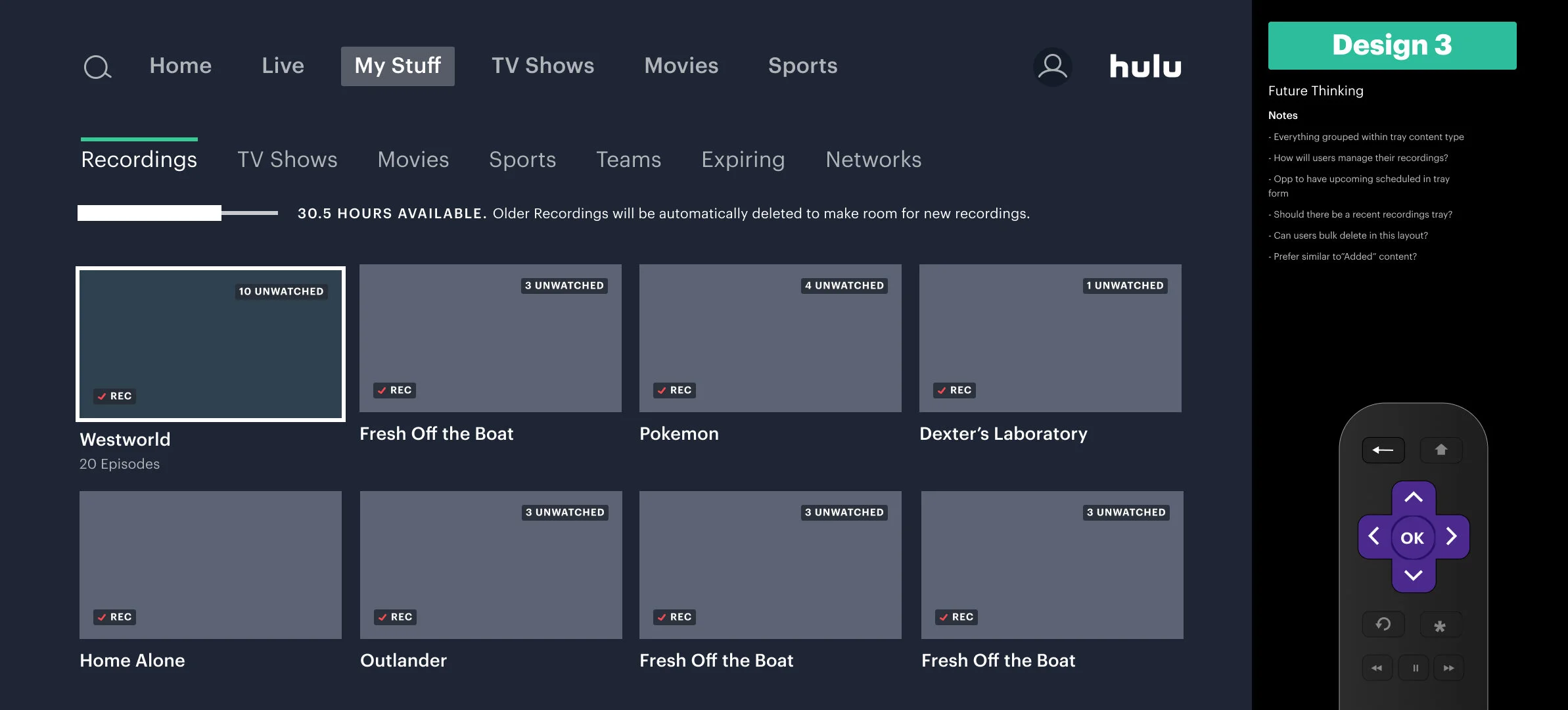Select the Dexter's Laboratory thumbnail

coord(1049,338)
